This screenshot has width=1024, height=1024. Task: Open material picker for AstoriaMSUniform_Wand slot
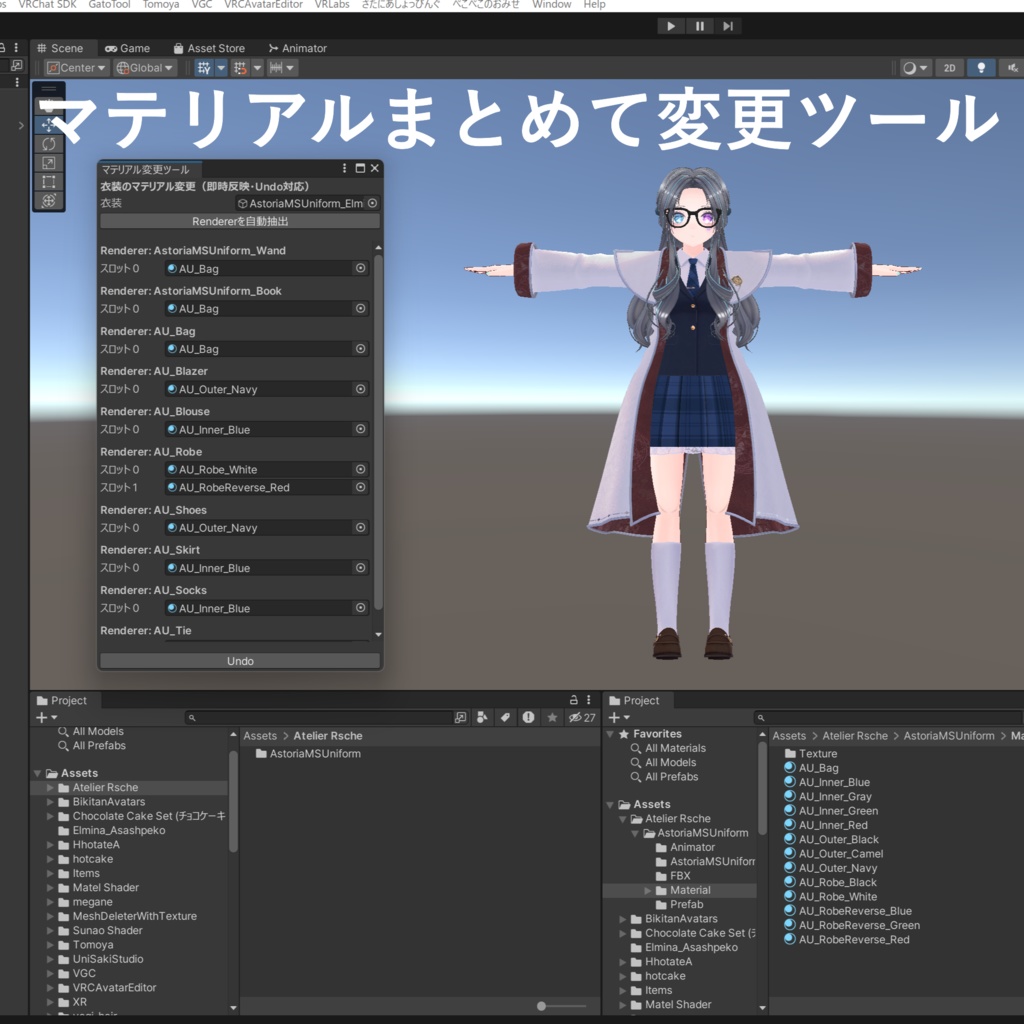pos(360,268)
